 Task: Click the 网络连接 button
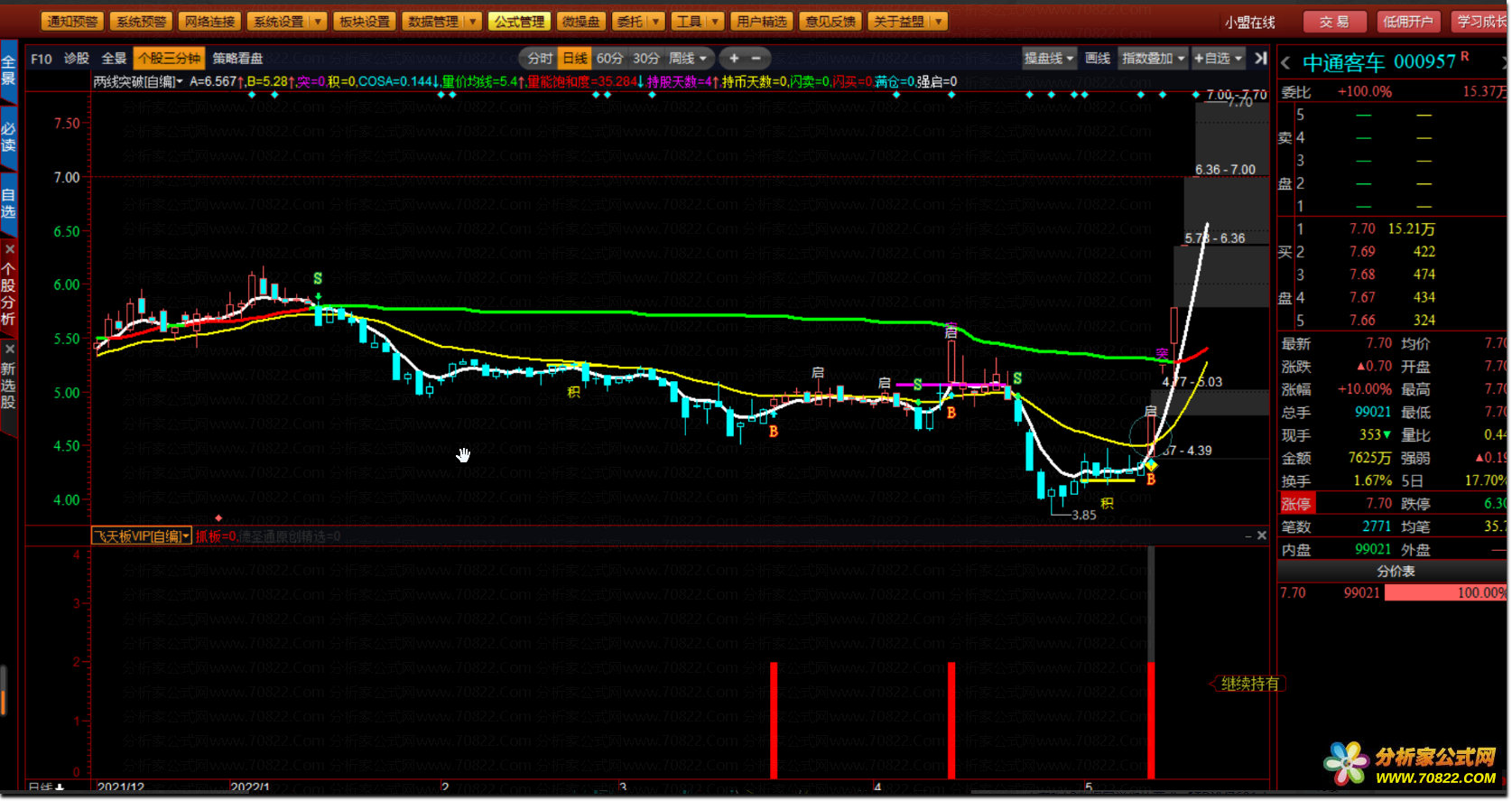click(210, 22)
